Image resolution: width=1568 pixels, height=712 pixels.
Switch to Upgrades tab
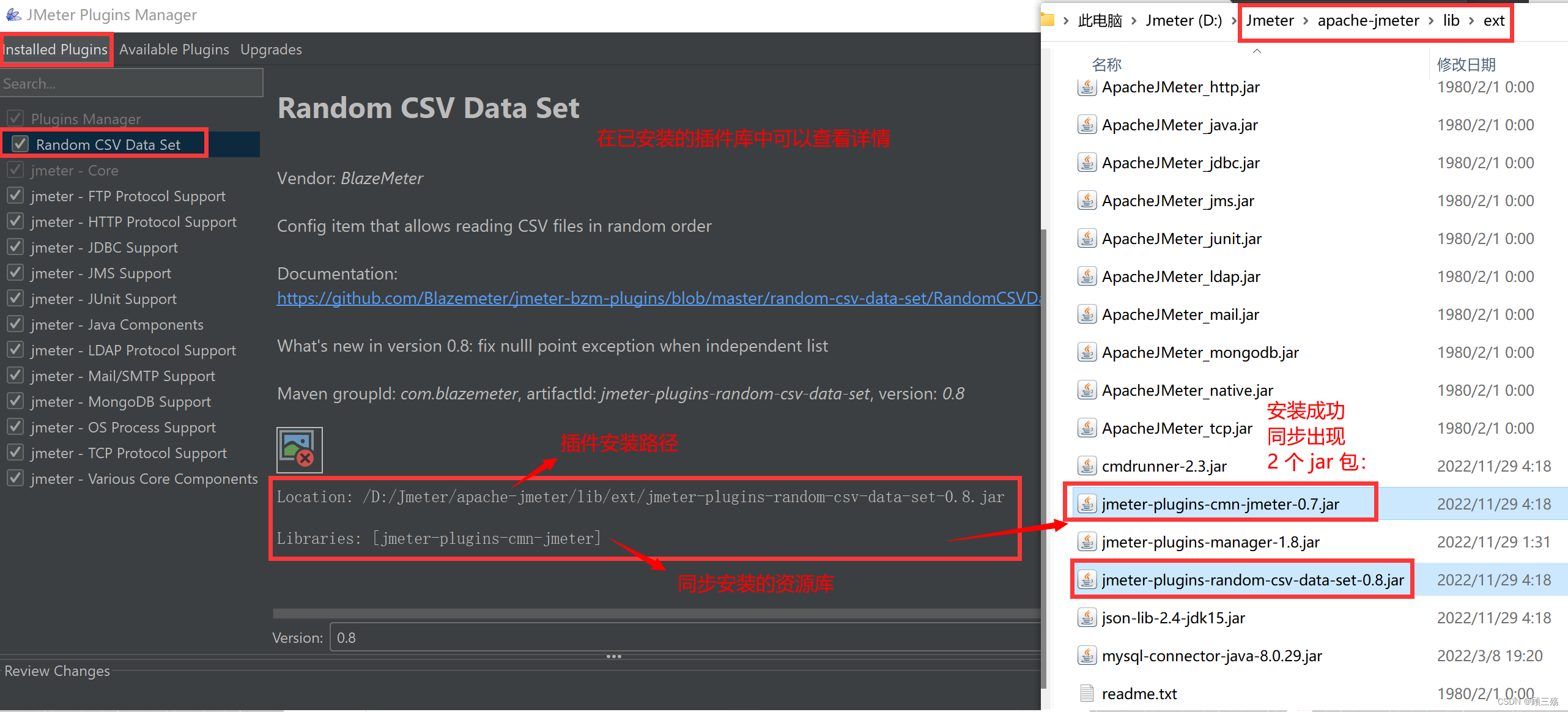271,50
